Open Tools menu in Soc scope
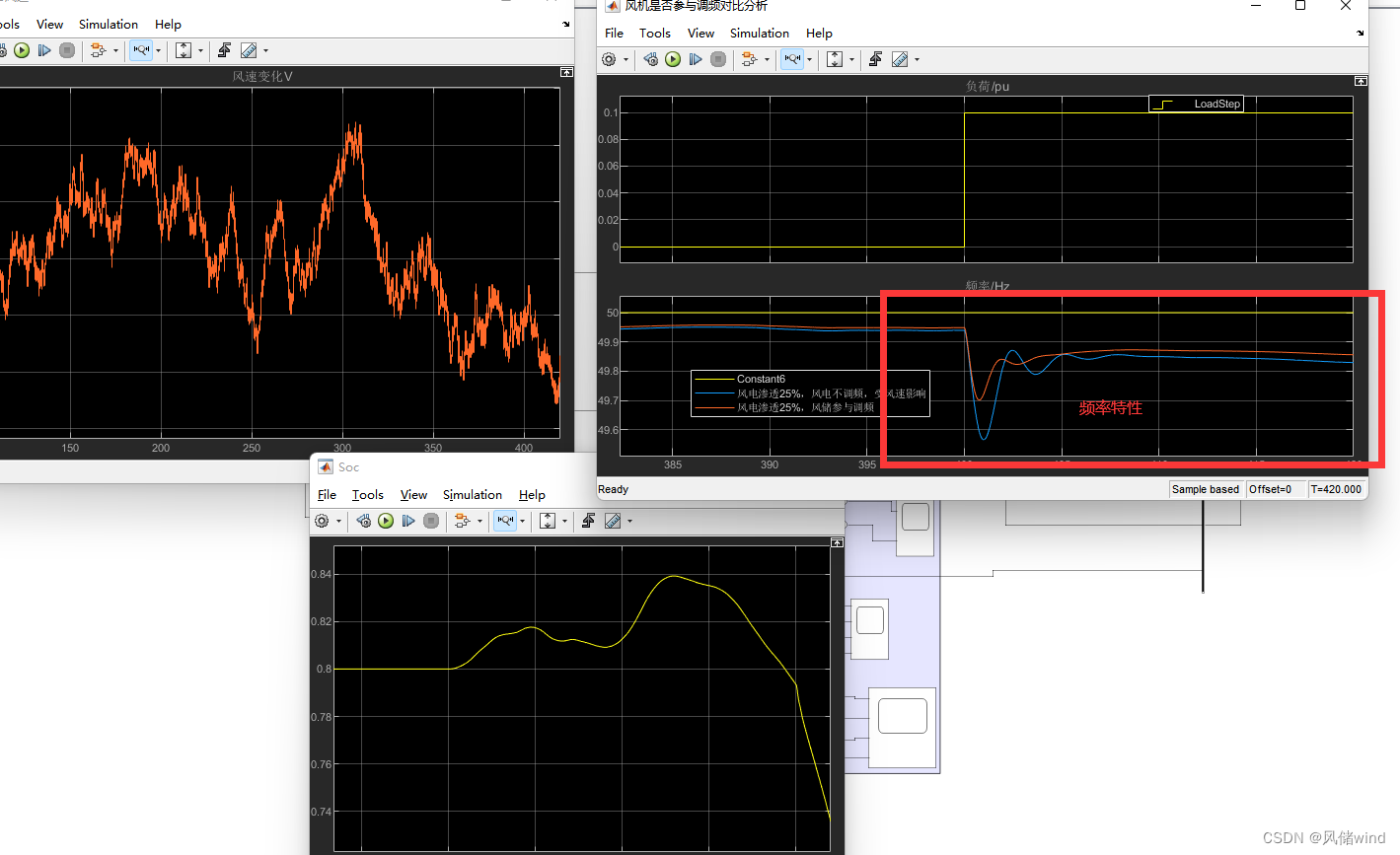 (367, 494)
